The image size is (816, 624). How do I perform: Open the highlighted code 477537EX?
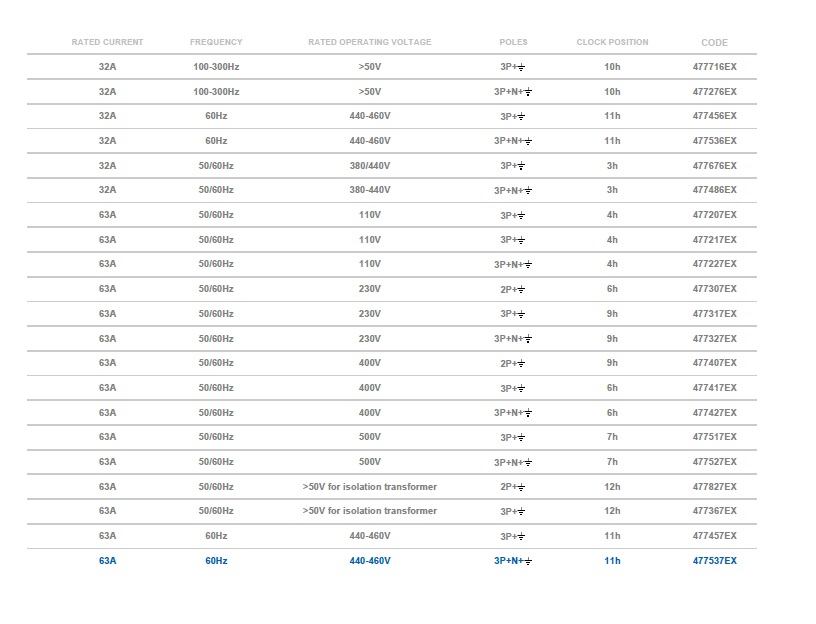pyautogui.click(x=714, y=561)
